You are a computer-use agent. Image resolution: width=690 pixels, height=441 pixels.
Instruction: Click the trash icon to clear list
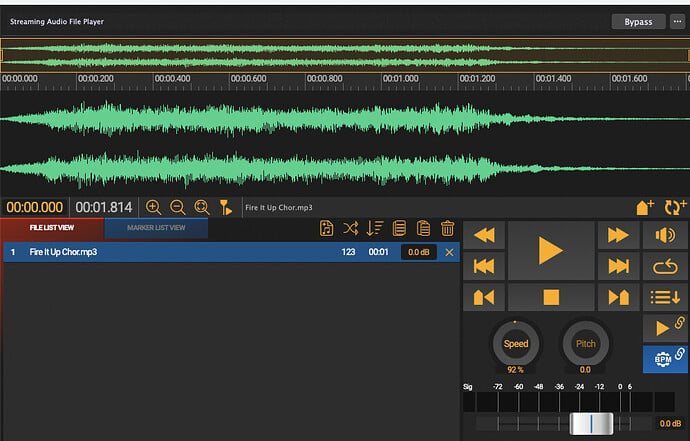pyautogui.click(x=448, y=228)
